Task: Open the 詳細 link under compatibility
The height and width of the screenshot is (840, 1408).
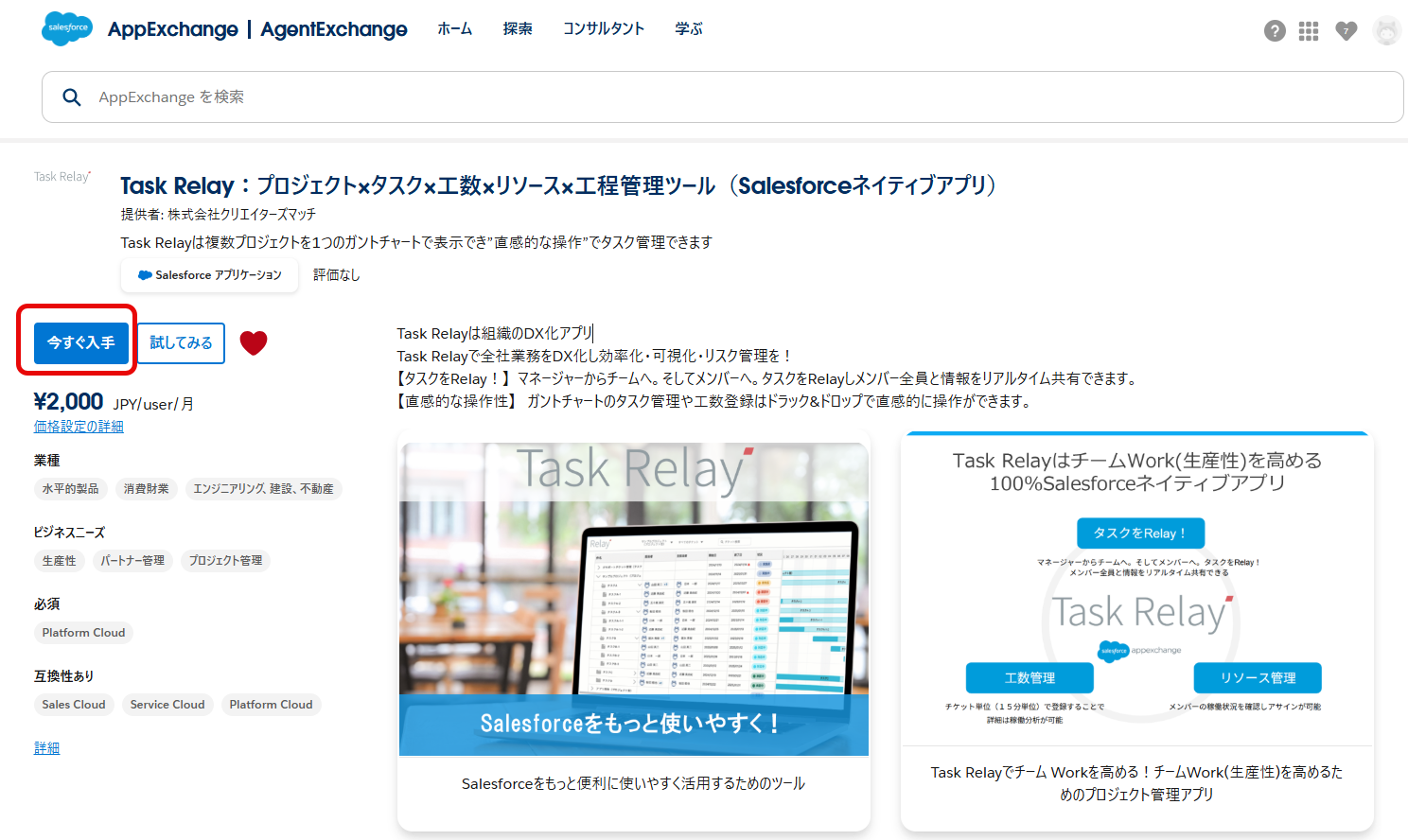Action: [x=46, y=748]
